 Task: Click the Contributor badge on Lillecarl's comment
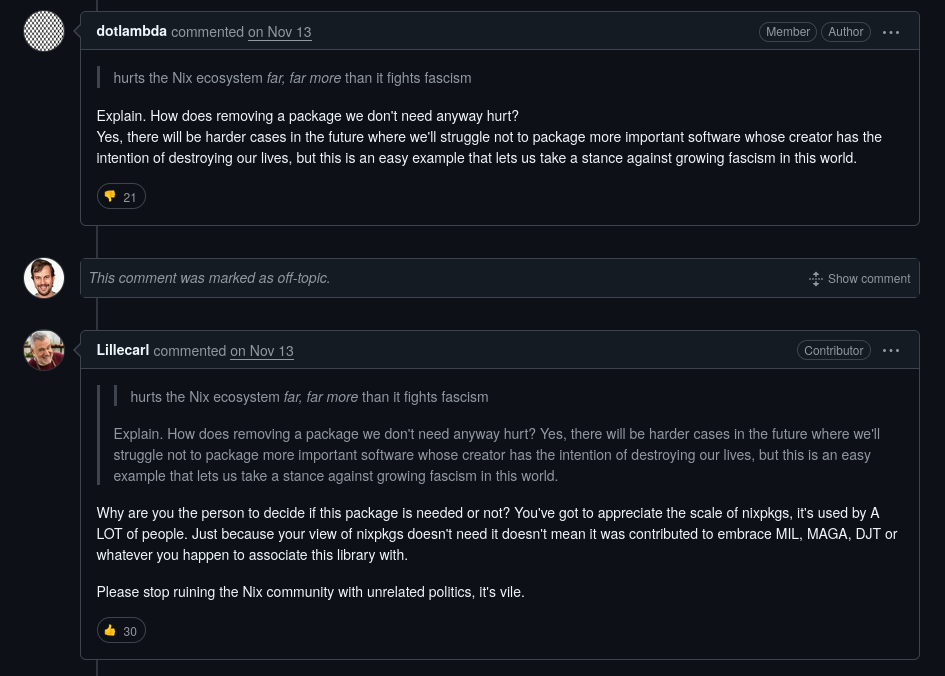(x=834, y=351)
